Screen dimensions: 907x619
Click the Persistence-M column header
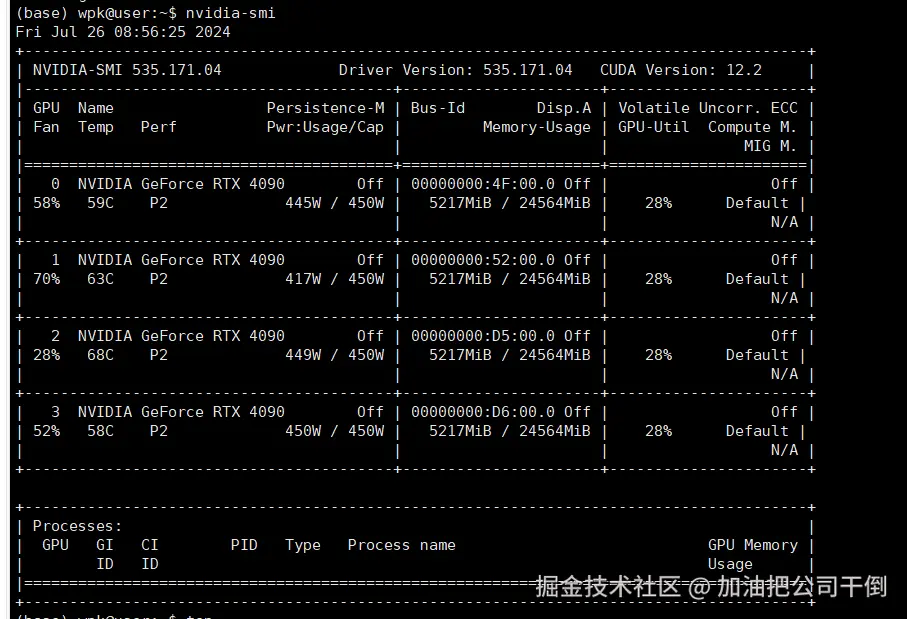325,108
